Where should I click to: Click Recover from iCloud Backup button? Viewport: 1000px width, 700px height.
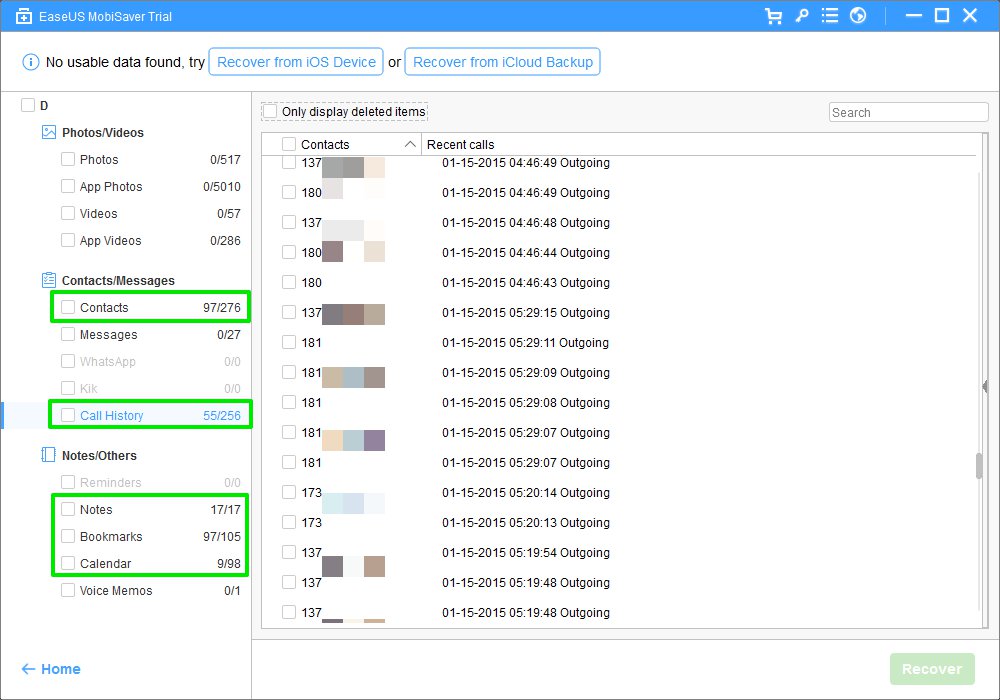[x=502, y=62]
